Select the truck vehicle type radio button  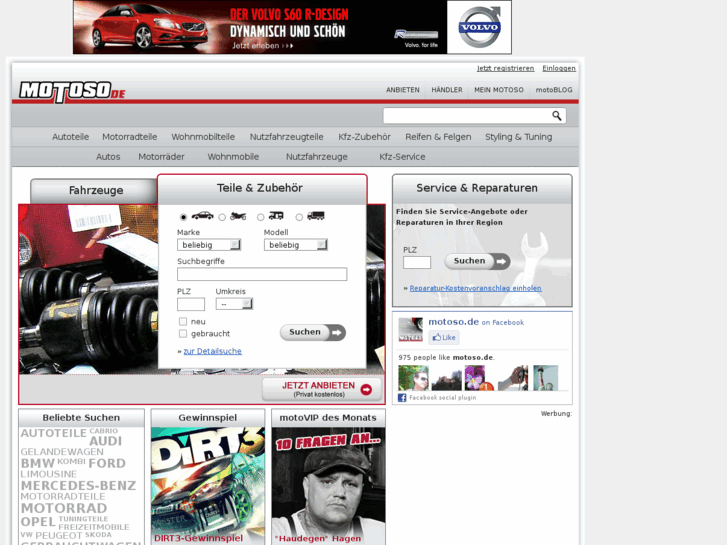tap(299, 217)
